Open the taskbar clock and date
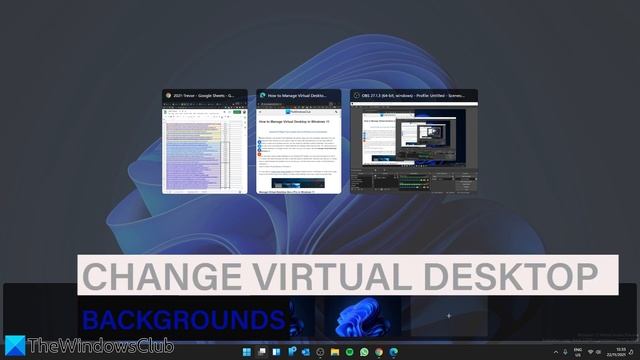This screenshot has width=640, height=360. 616,352
